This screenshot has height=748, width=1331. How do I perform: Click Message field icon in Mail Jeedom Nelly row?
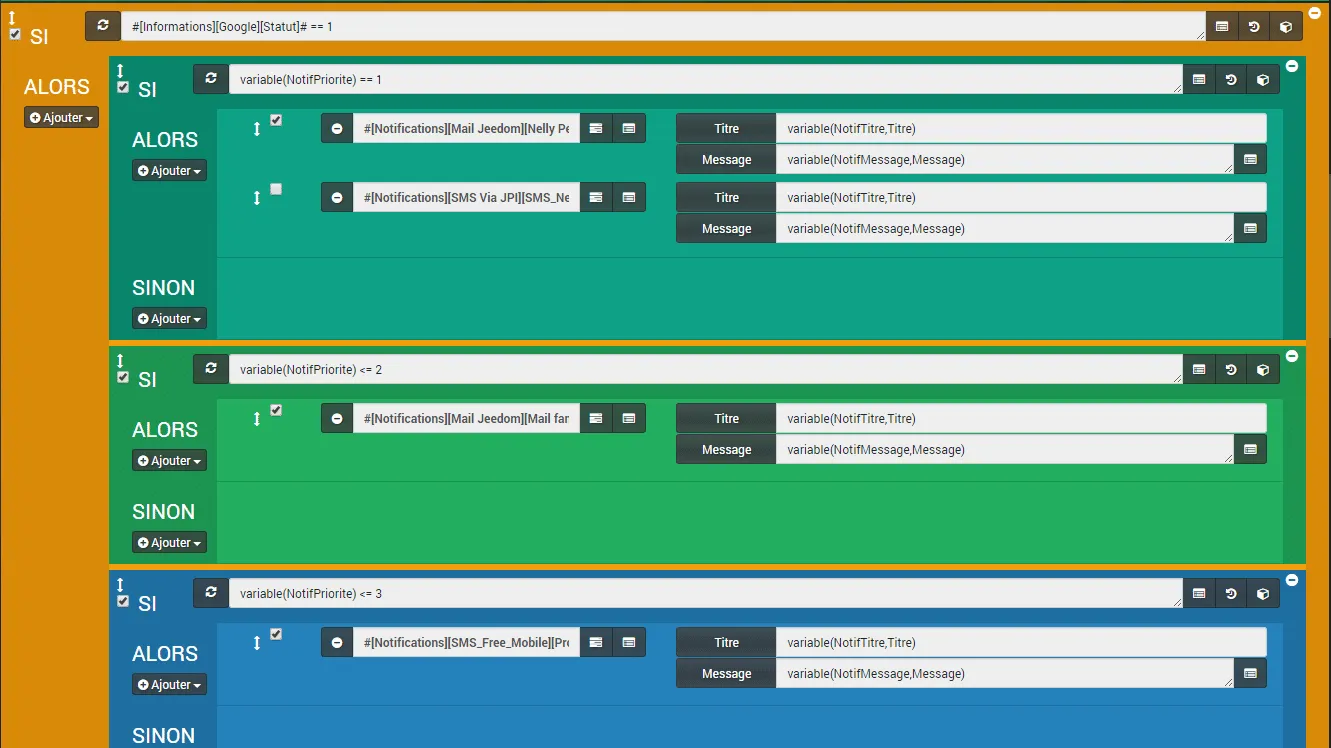(1250, 159)
